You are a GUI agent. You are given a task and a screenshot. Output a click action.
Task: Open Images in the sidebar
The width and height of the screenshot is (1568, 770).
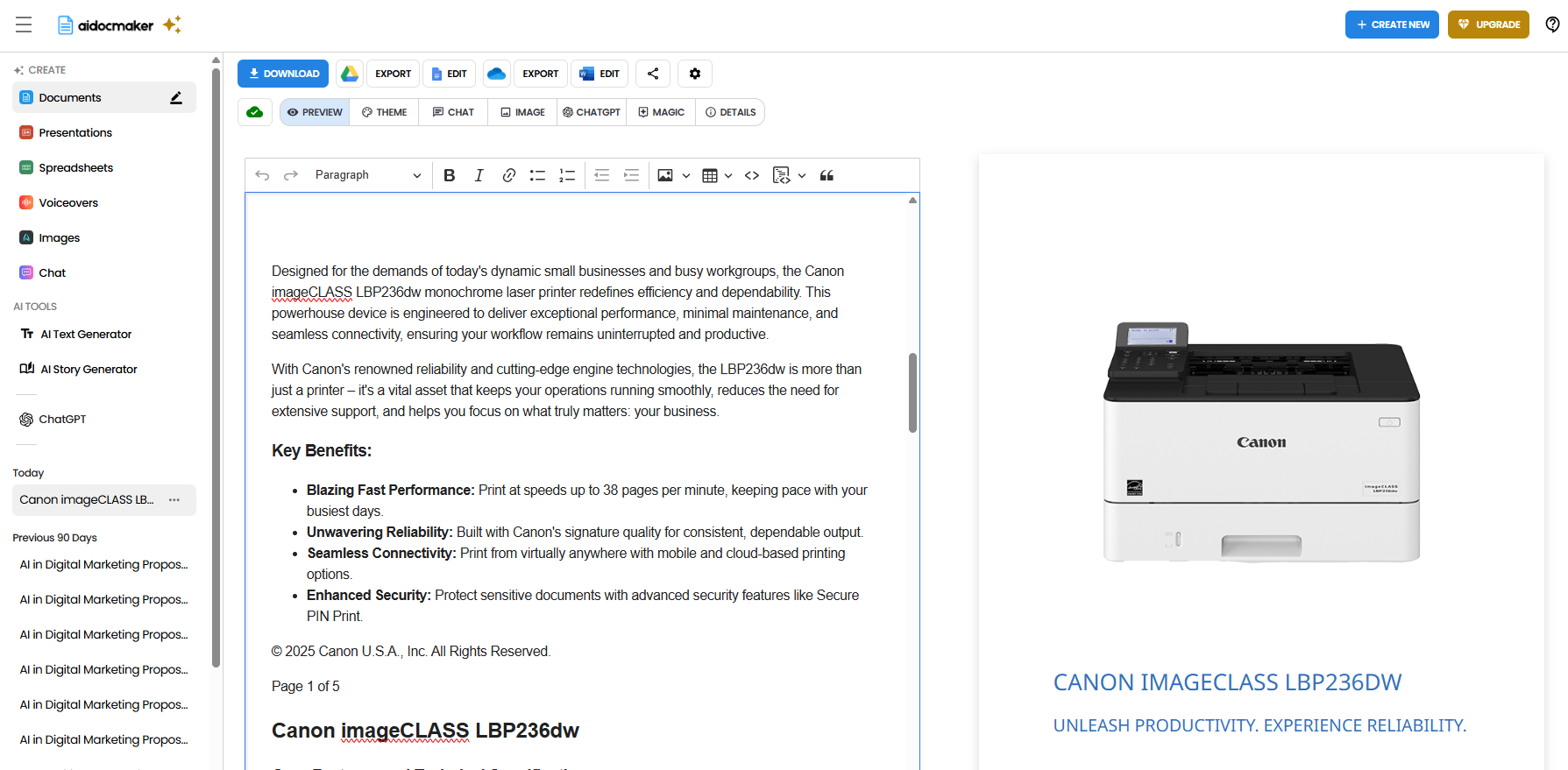pyautogui.click(x=104, y=238)
